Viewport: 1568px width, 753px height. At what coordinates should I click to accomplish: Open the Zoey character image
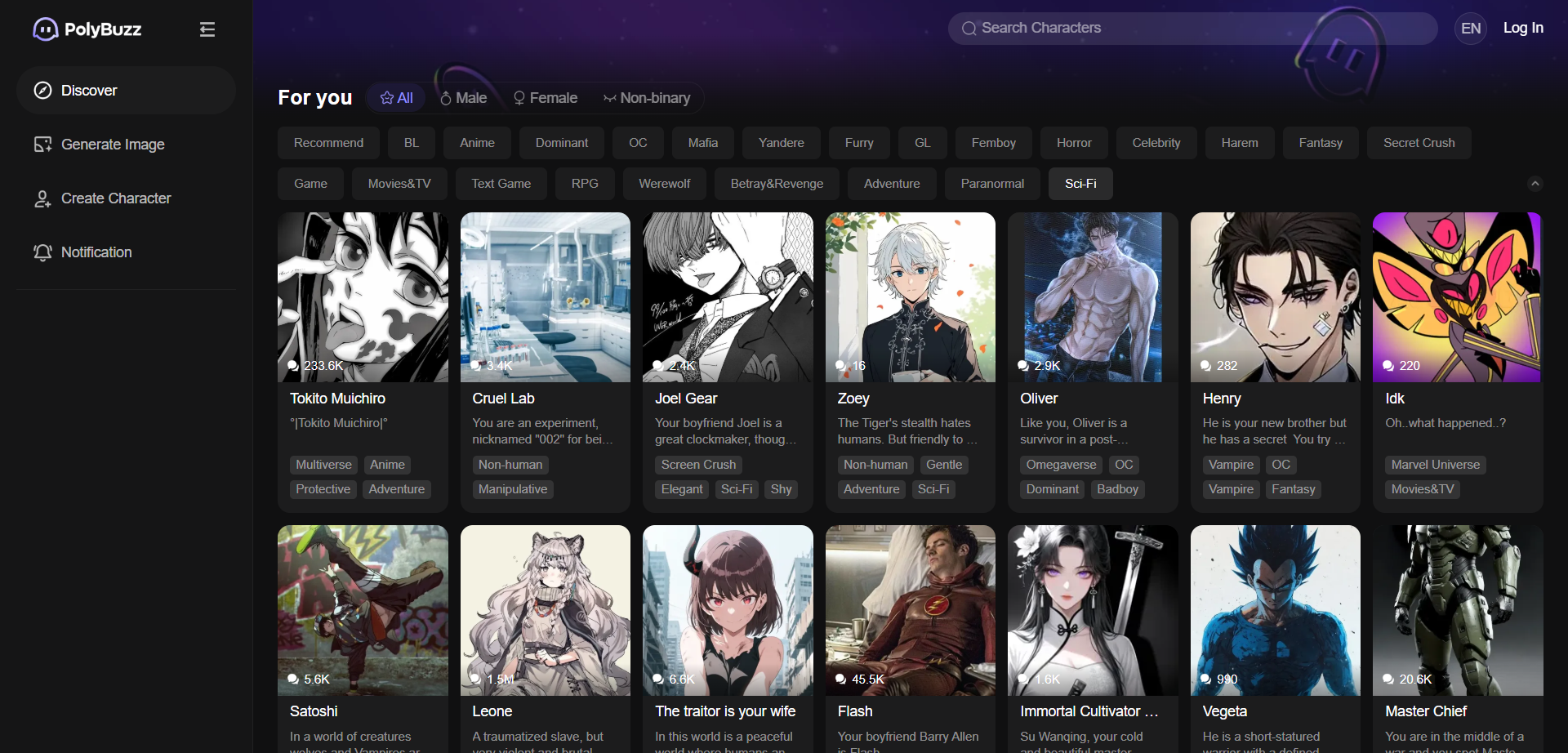[911, 297]
